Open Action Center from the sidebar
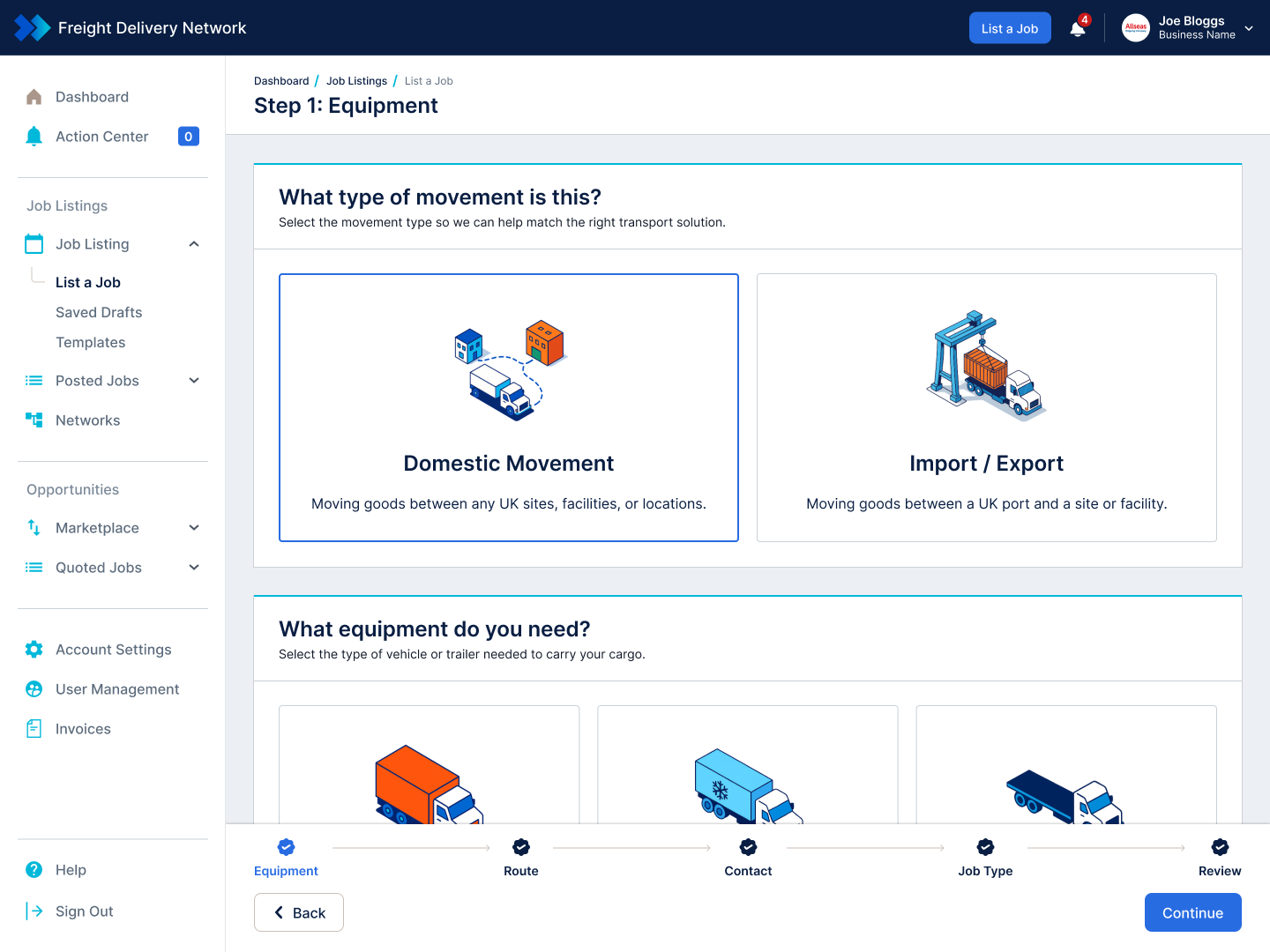Viewport: 1270px width, 952px height. click(101, 137)
